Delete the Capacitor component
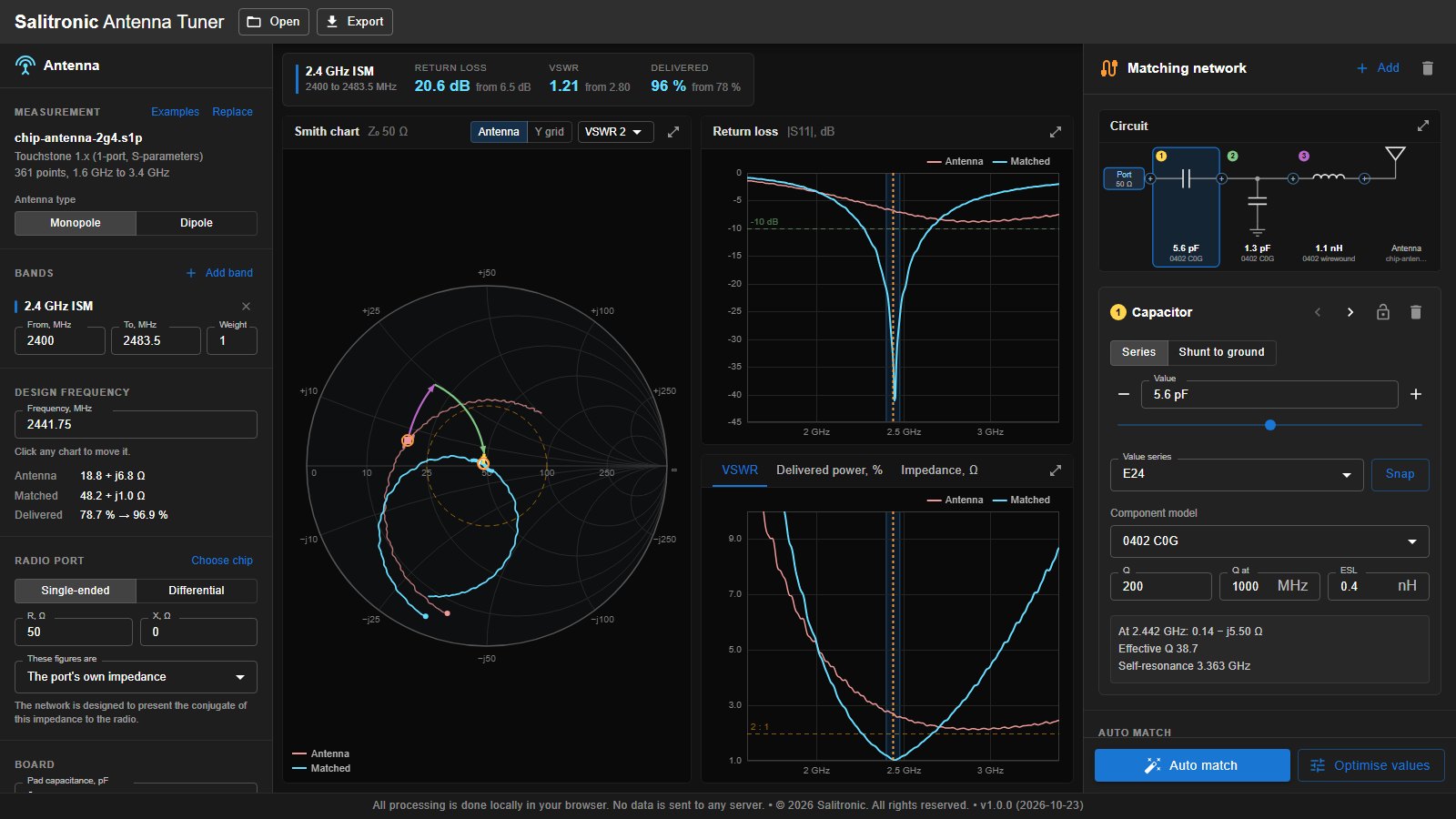The height and width of the screenshot is (819, 1456). click(x=1416, y=312)
